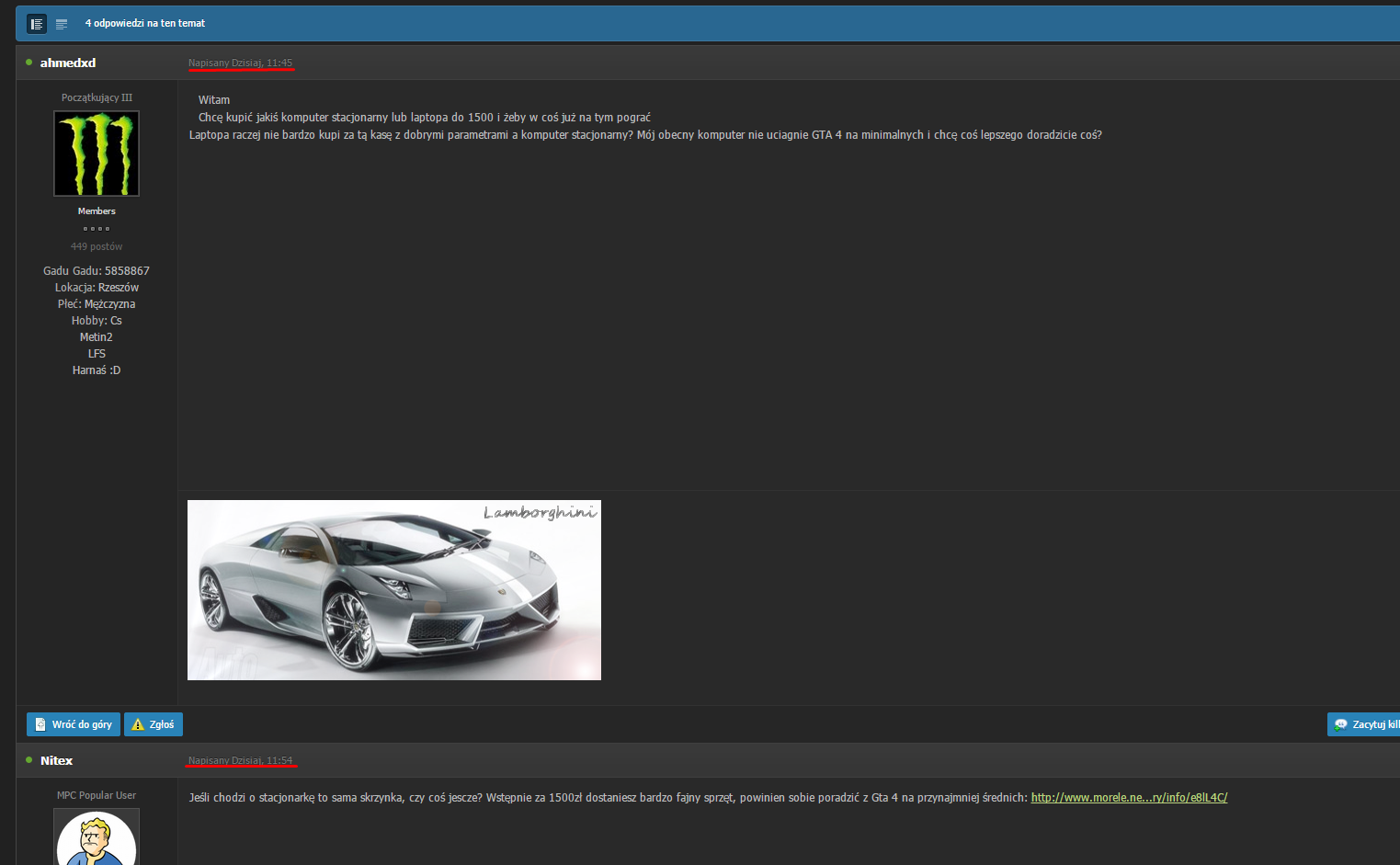Click the Lamborghini signature image
This screenshot has height=865, width=1400.
[x=394, y=590]
